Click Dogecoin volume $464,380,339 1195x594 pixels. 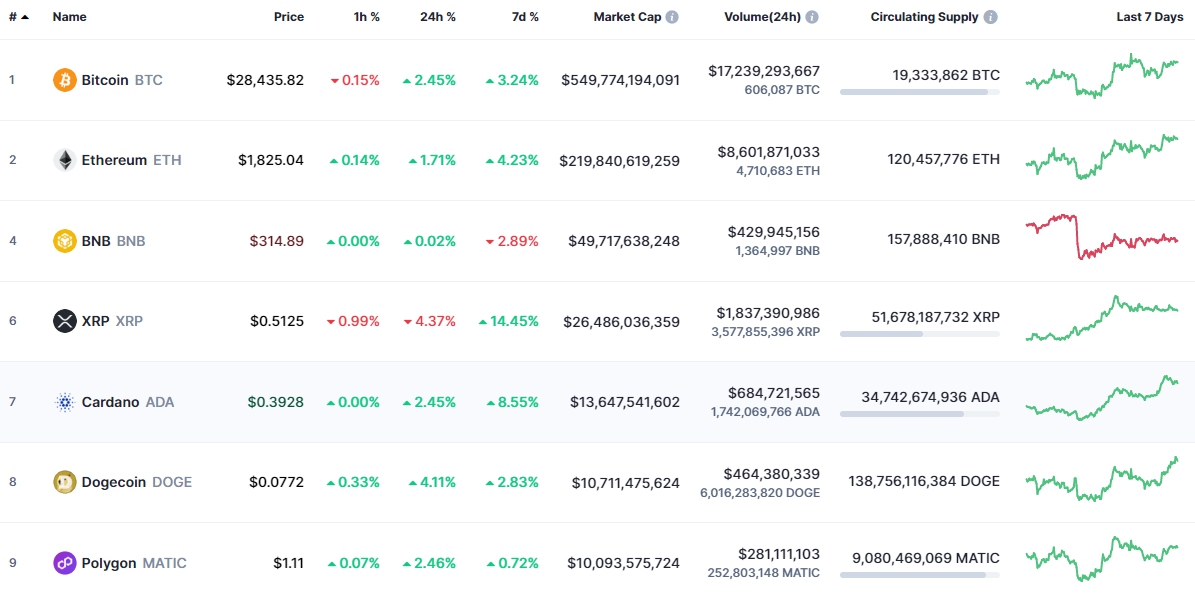[x=774, y=474]
